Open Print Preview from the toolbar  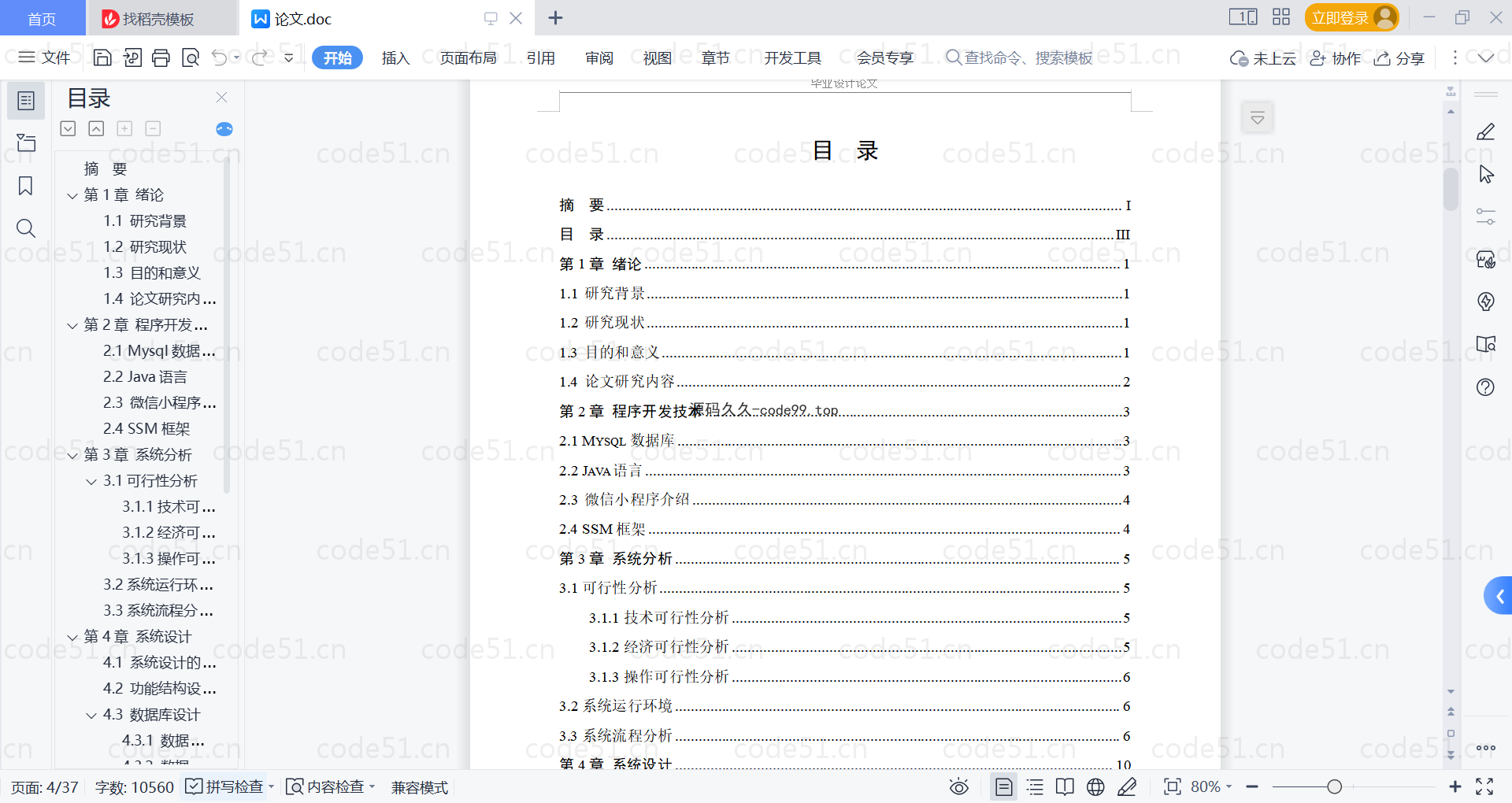(190, 57)
